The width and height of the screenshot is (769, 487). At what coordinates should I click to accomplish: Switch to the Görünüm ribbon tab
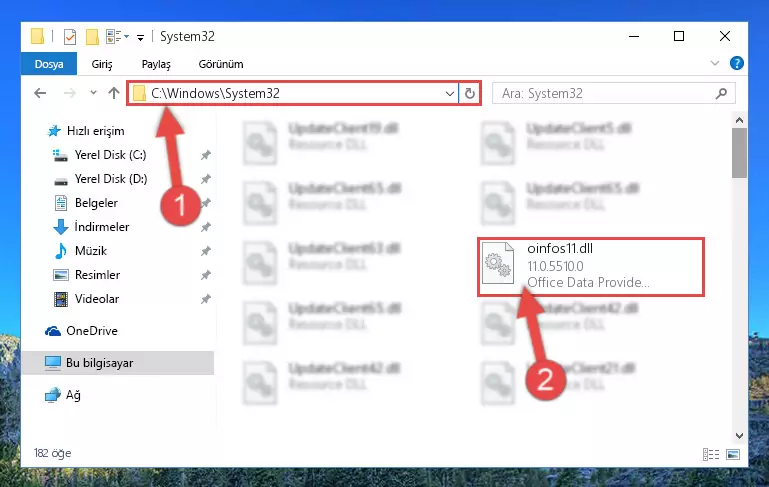click(x=221, y=64)
